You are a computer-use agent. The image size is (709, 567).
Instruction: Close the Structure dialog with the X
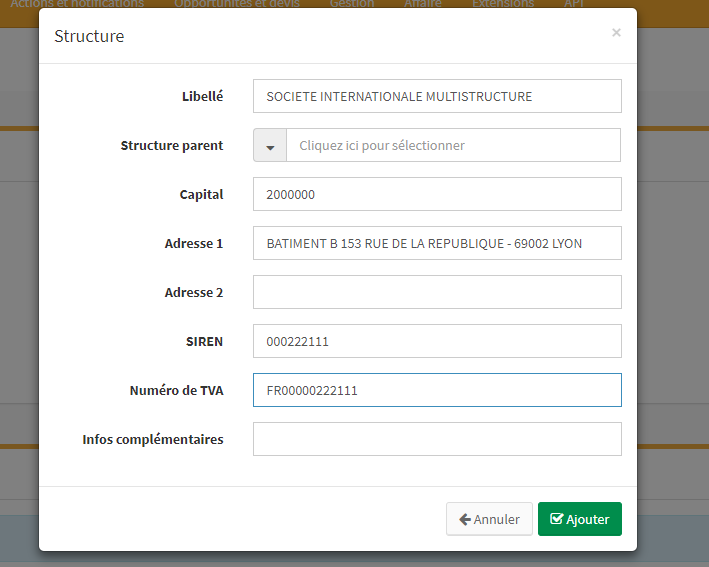(616, 33)
